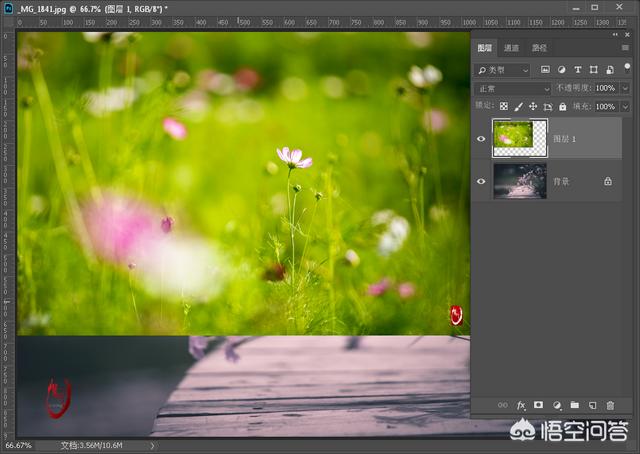640x454 pixels.
Task: Click the link layers icon
Action: coord(503,405)
